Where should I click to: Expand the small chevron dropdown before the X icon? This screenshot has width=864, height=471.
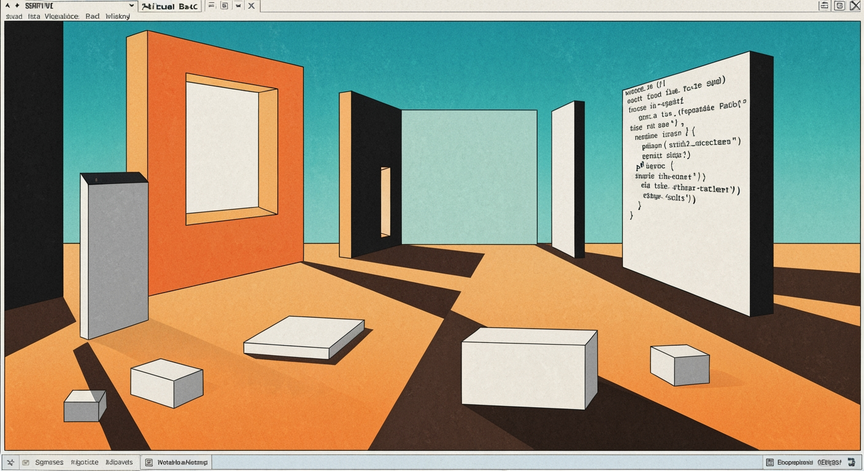point(238,6)
